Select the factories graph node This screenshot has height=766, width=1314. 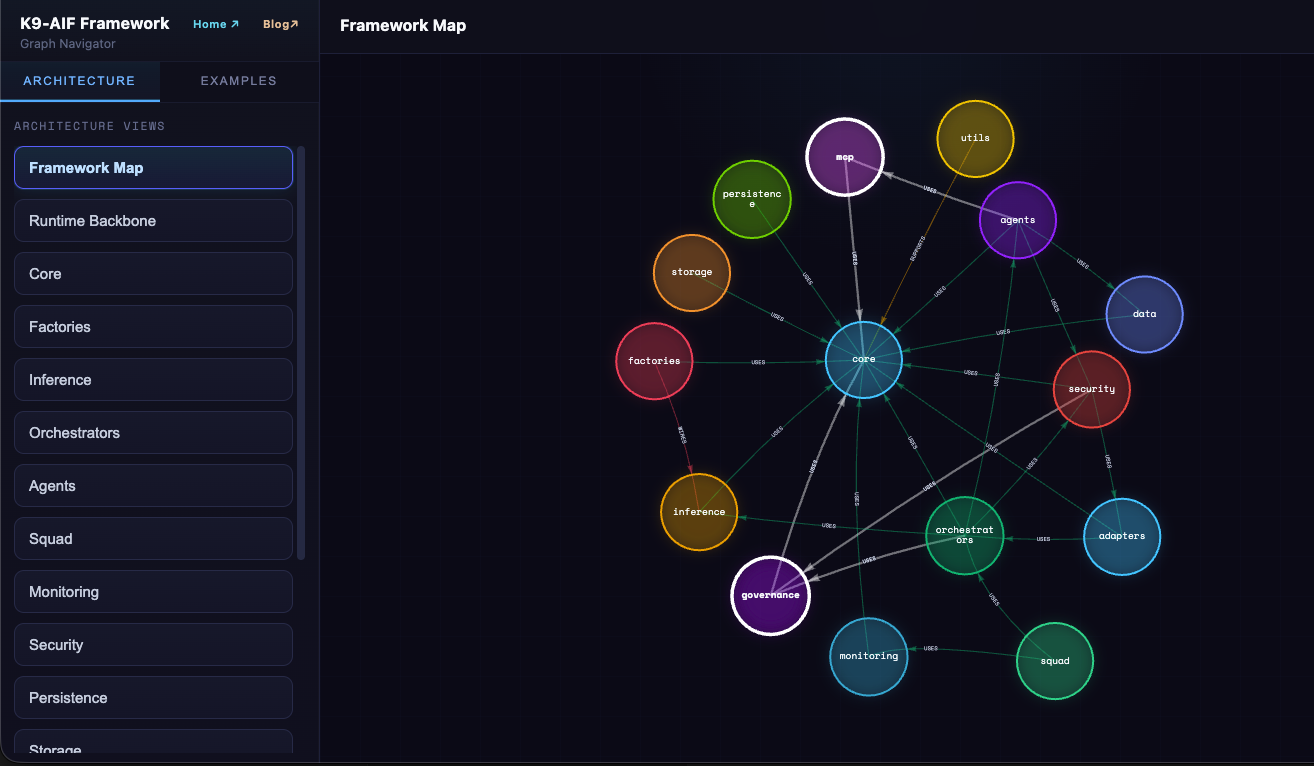tap(654, 361)
